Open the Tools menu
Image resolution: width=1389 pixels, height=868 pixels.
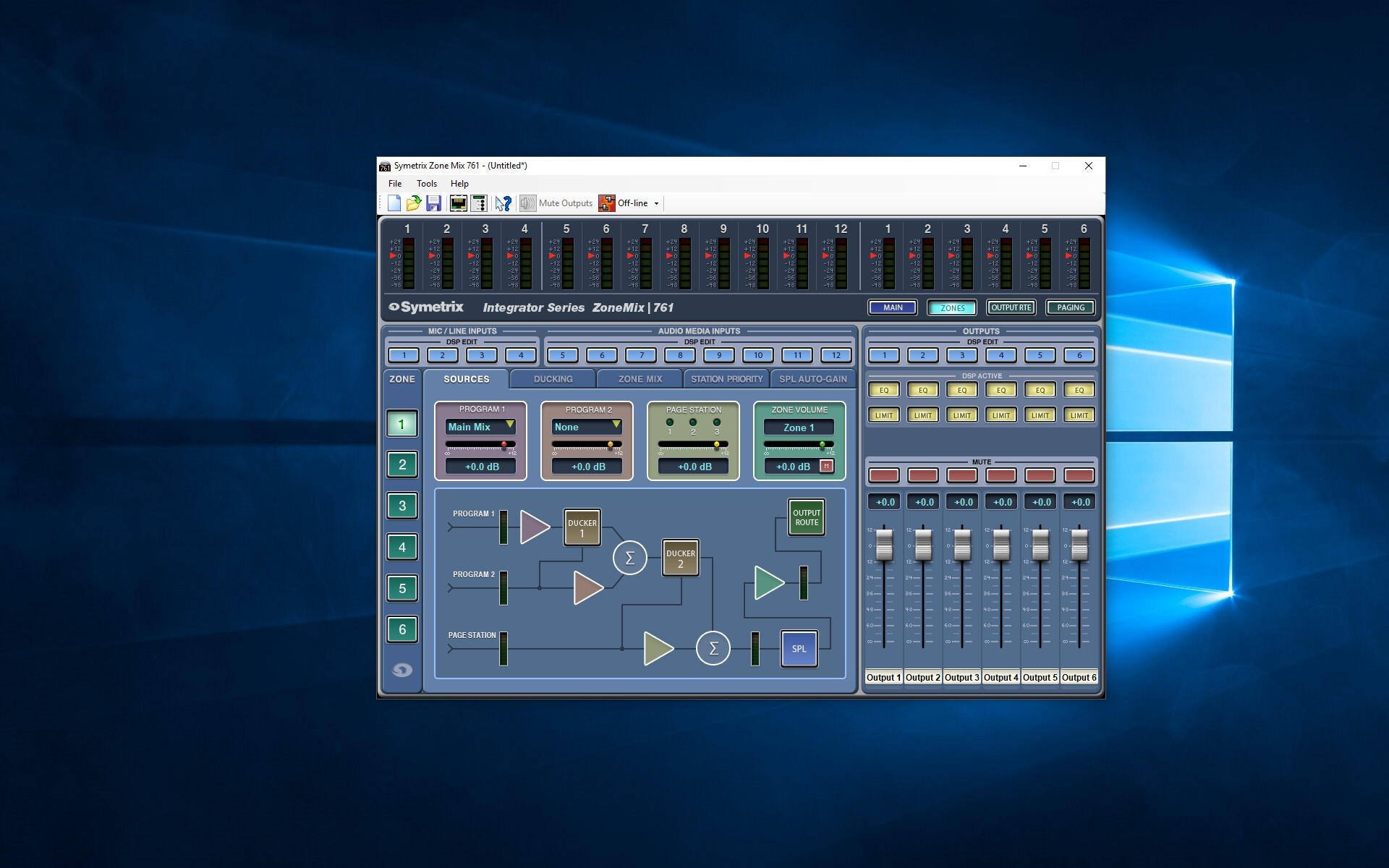(426, 184)
